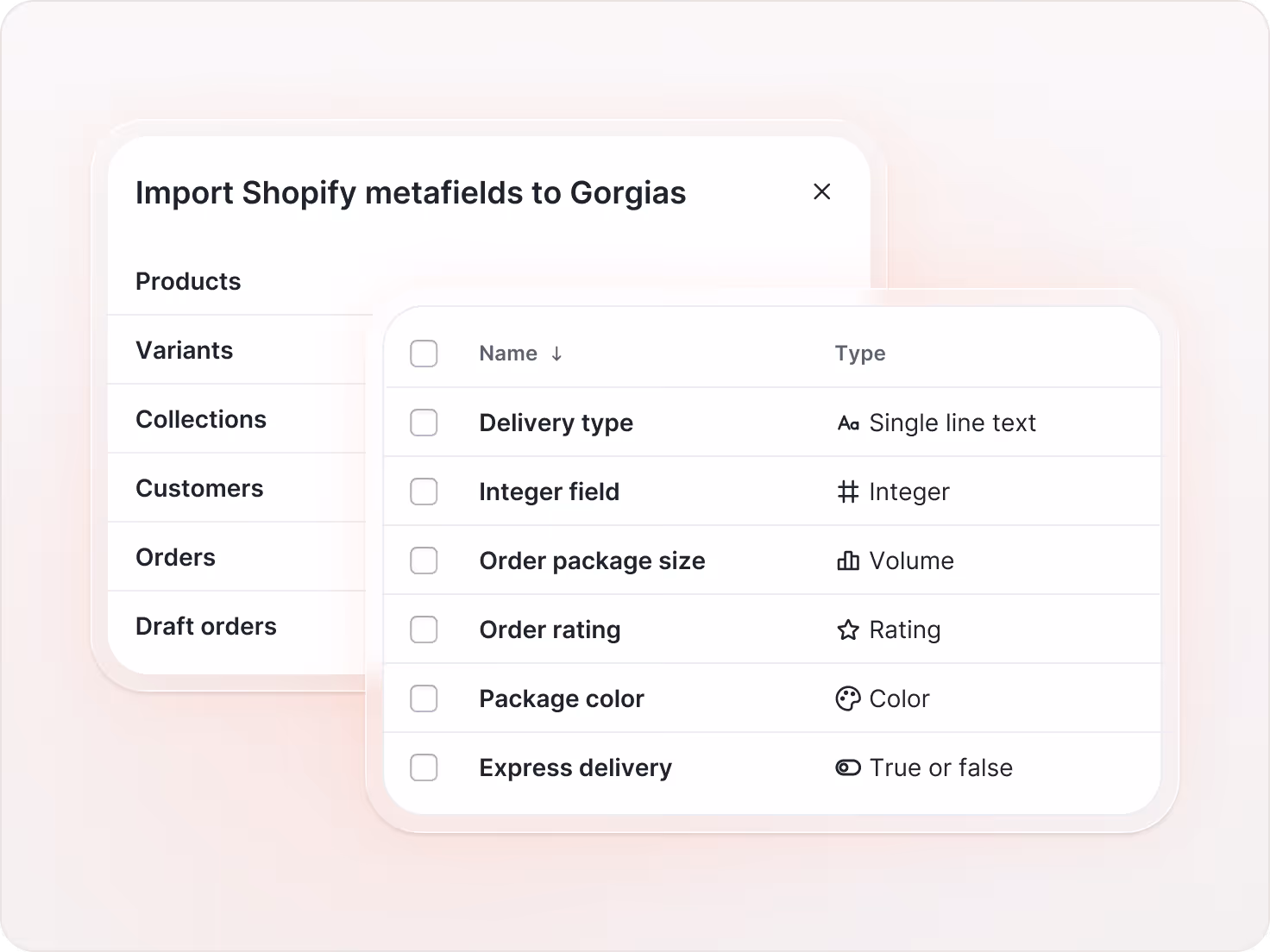1270x952 pixels.
Task: Click the Order rating metafield name
Action: click(x=550, y=630)
